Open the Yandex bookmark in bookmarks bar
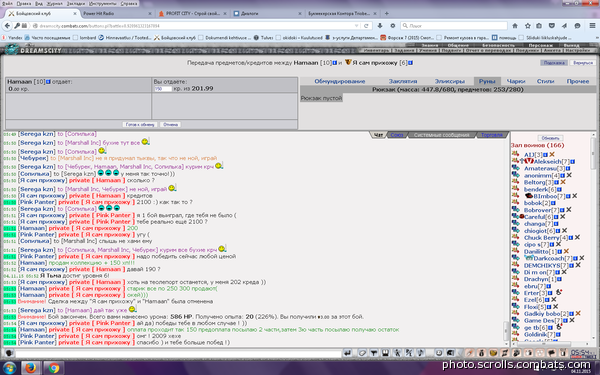The height and width of the screenshot is (375, 600). click(11, 38)
